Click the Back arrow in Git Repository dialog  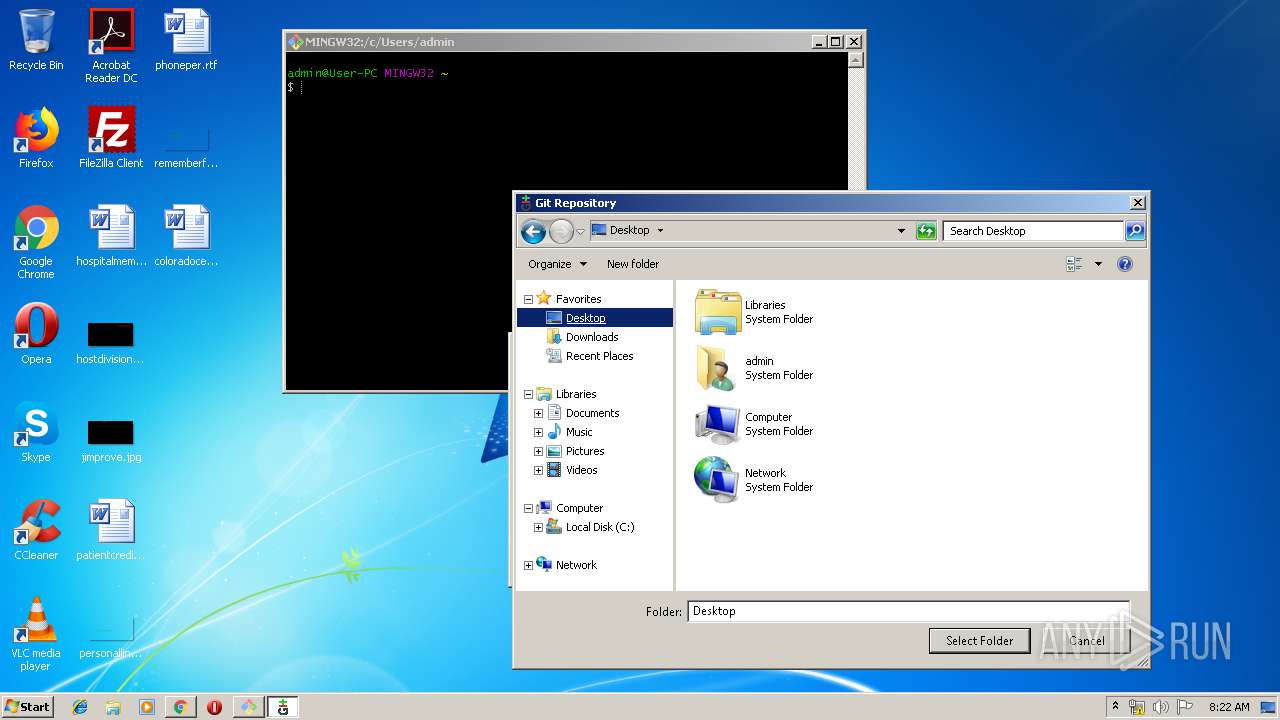tap(533, 231)
